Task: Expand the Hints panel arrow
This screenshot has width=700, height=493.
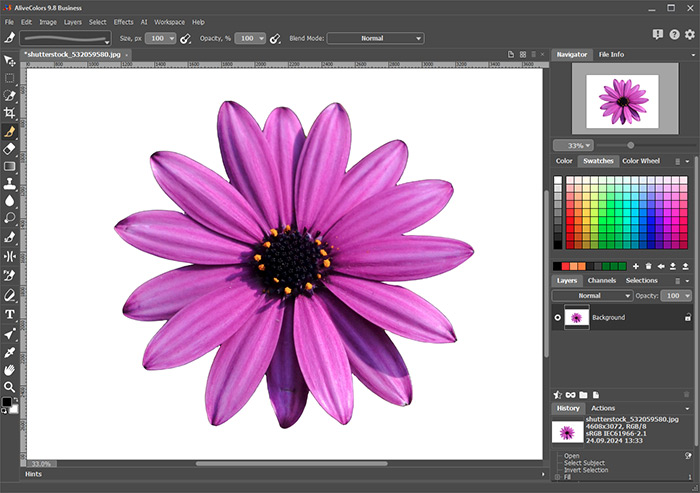Action: [543, 474]
